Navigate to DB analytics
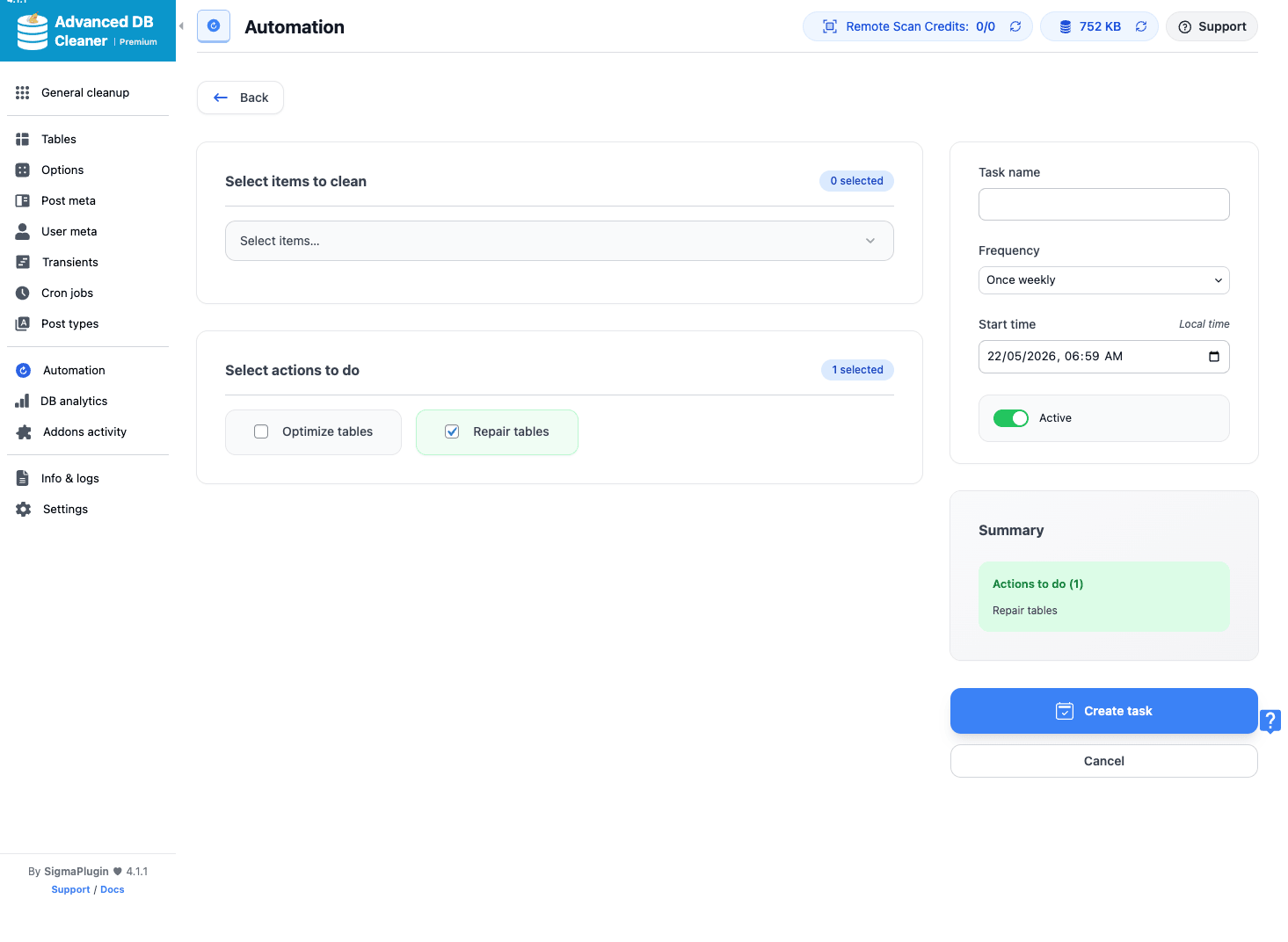Image resolution: width=1288 pixels, height=942 pixels. [x=74, y=401]
